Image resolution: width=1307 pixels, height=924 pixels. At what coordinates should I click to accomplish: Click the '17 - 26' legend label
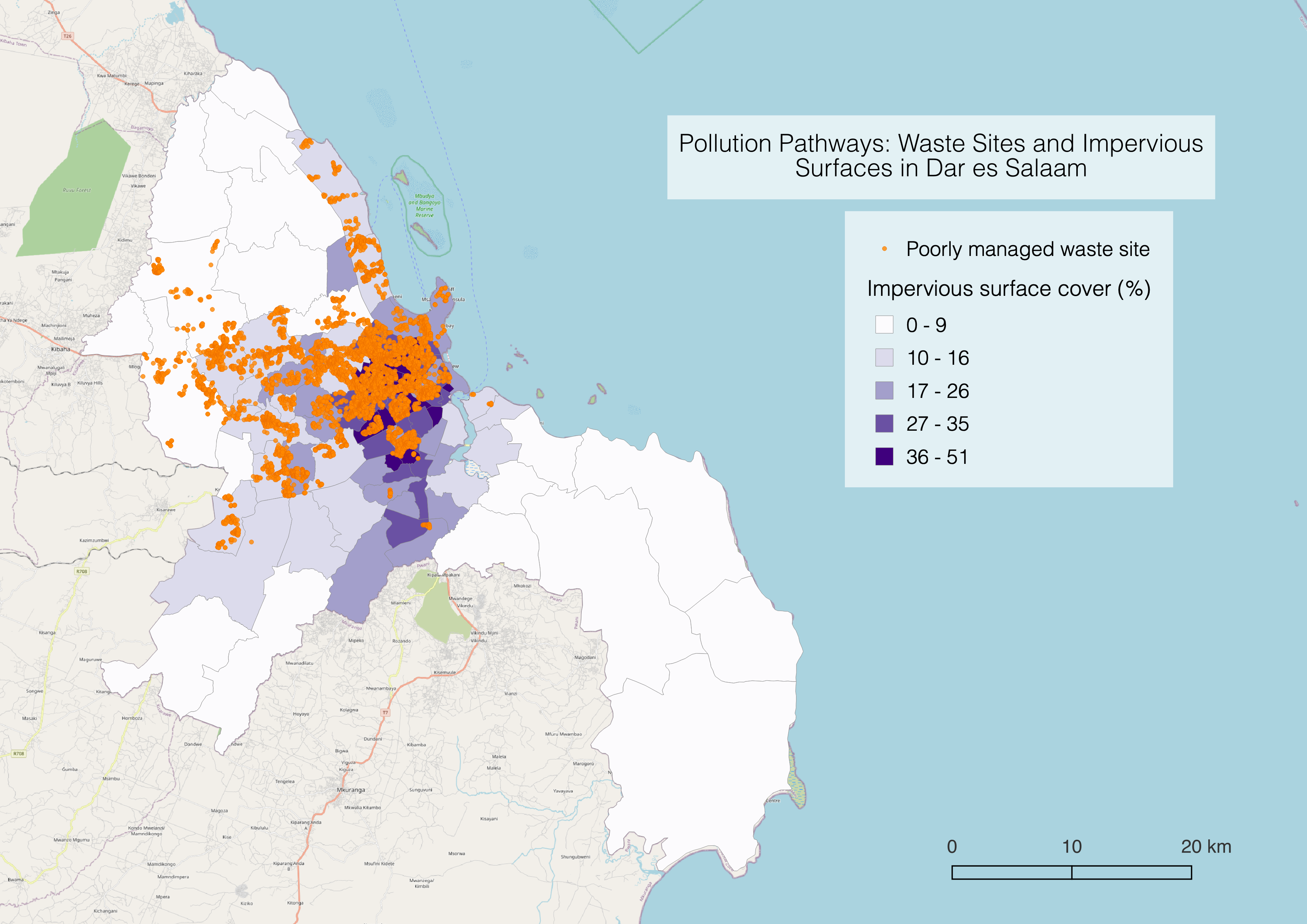click(x=938, y=391)
